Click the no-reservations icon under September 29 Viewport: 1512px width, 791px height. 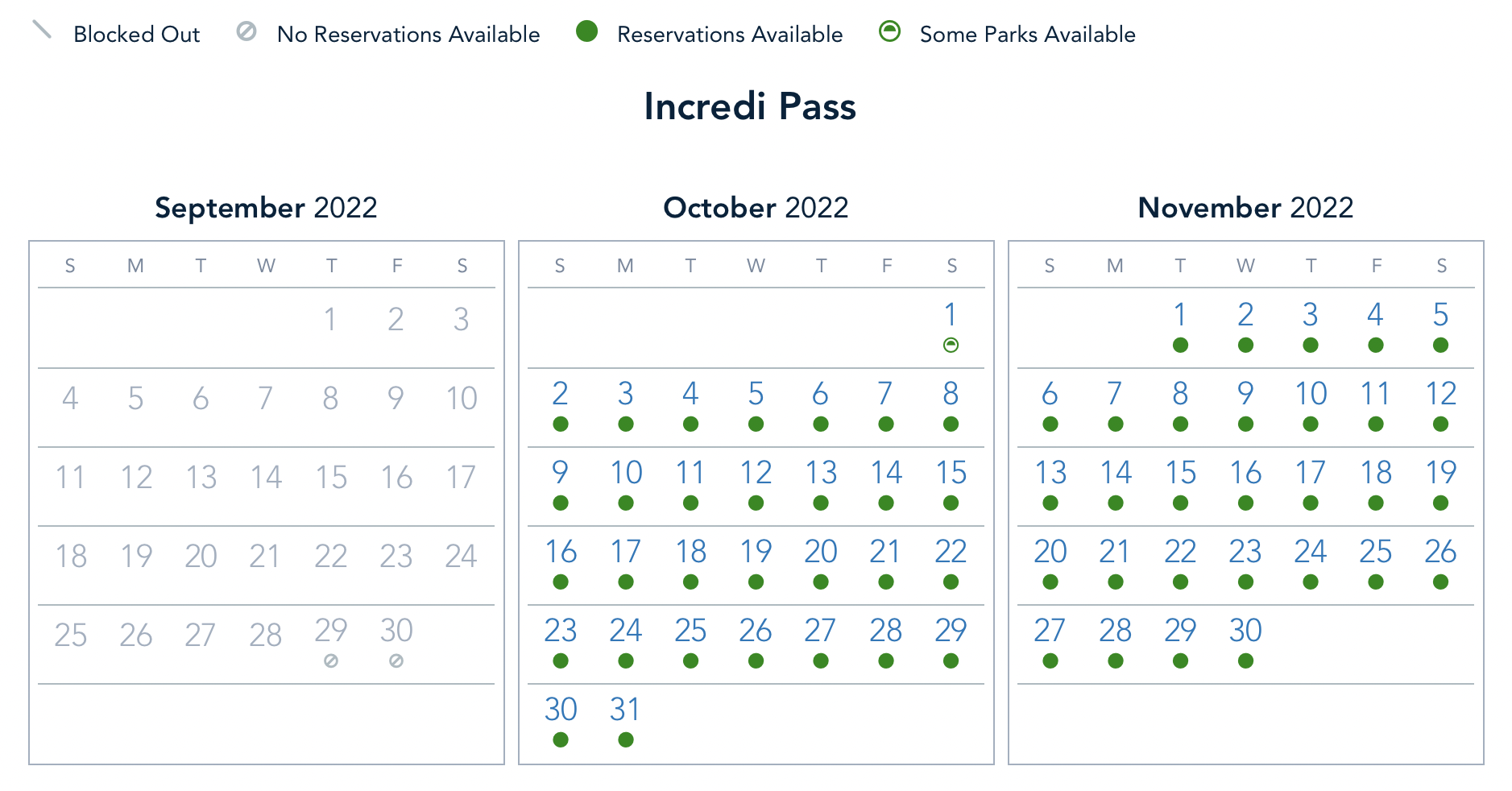pos(331,661)
